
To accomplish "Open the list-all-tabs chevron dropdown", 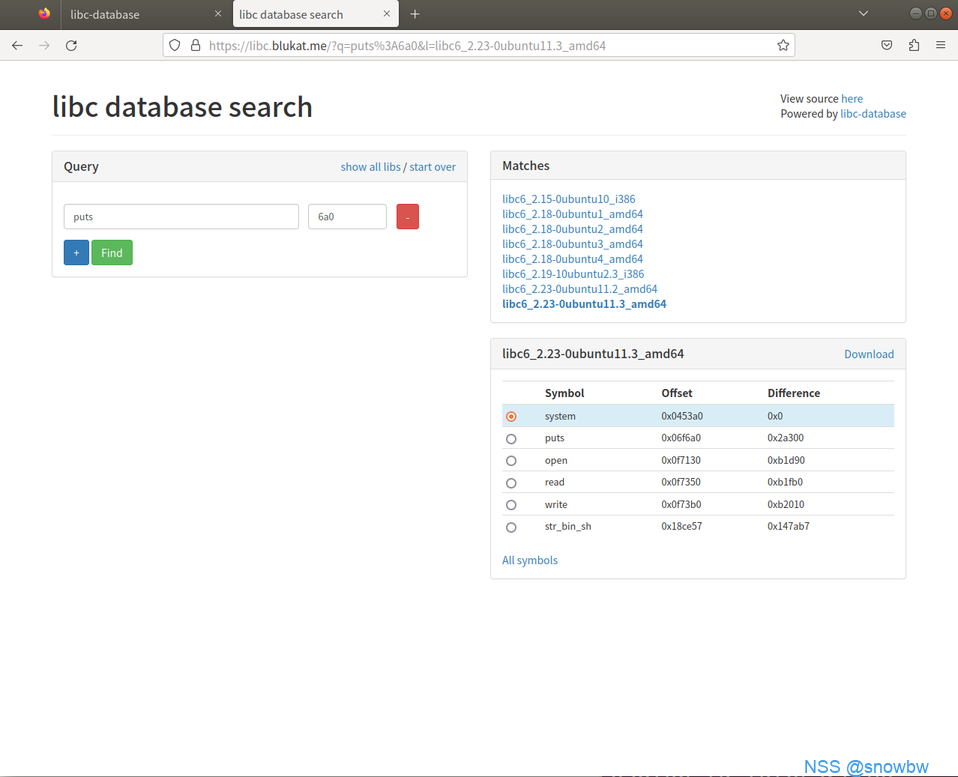I will pos(863,14).
